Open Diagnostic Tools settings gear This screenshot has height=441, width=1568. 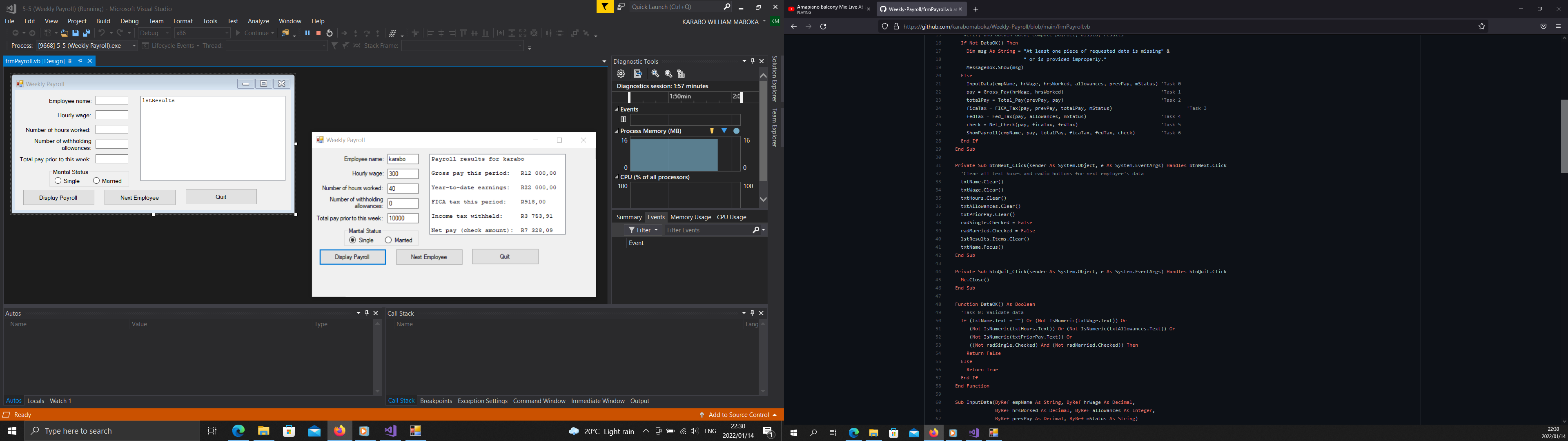(x=621, y=73)
